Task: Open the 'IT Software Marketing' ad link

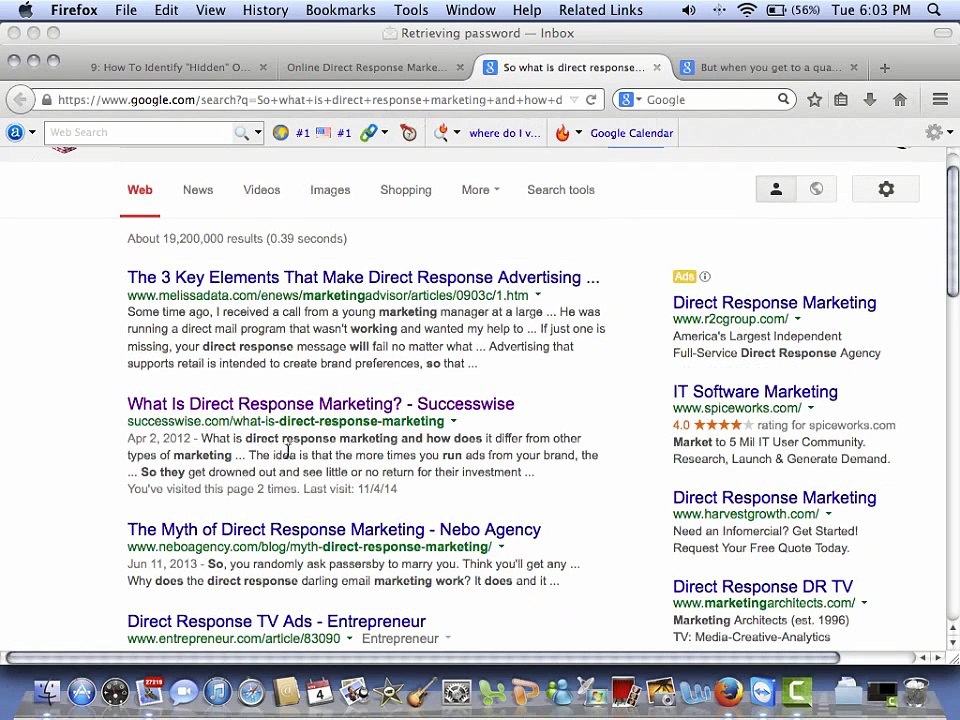Action: [756, 391]
